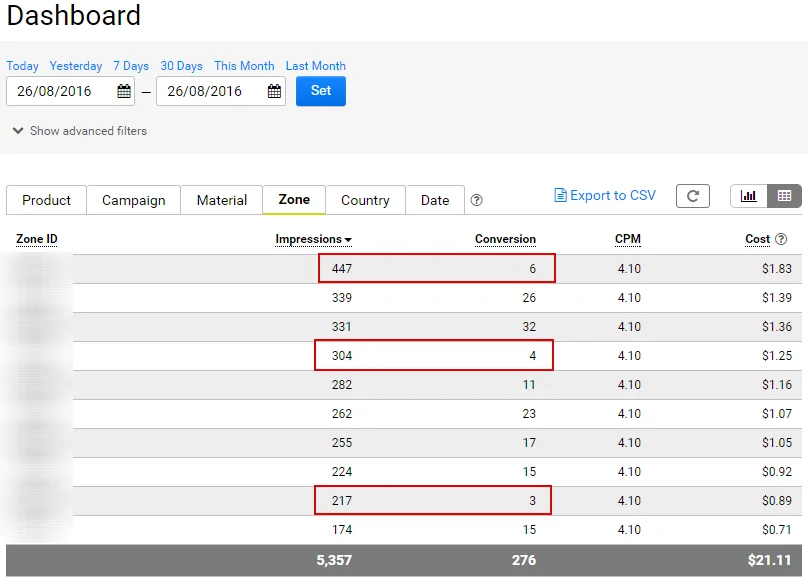Viewport: 808px width, 581px height.
Task: Sort by Conversion column header
Action: click(505, 239)
